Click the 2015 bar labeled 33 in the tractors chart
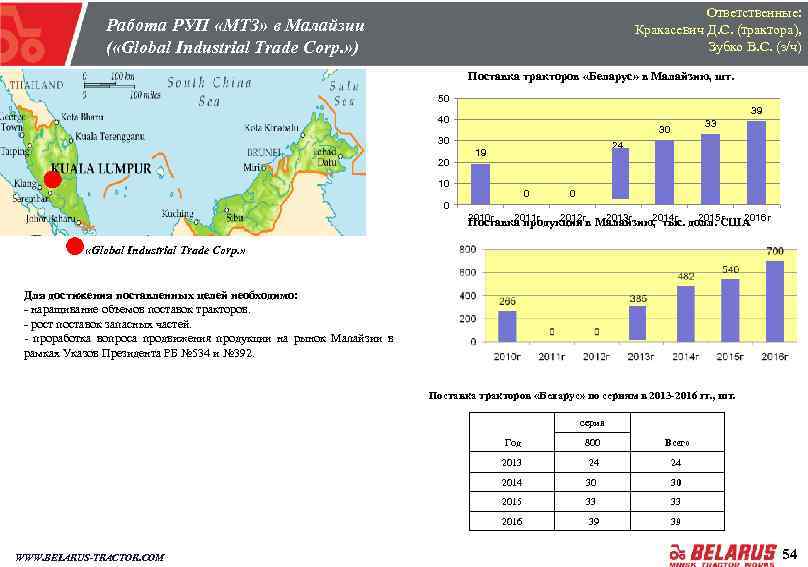The width and height of the screenshot is (808, 567). pyautogui.click(x=710, y=169)
